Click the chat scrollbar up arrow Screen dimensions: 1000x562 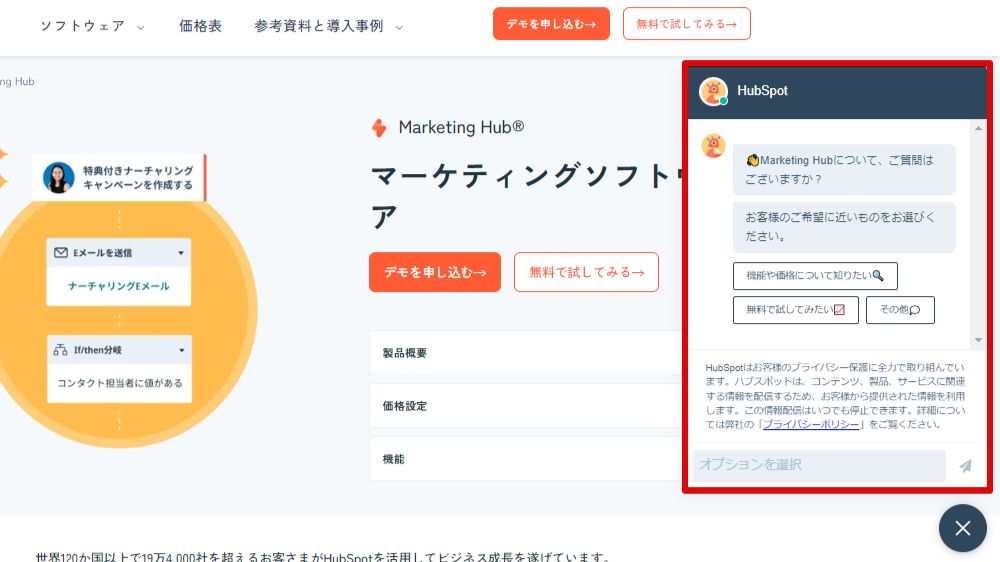[978, 128]
